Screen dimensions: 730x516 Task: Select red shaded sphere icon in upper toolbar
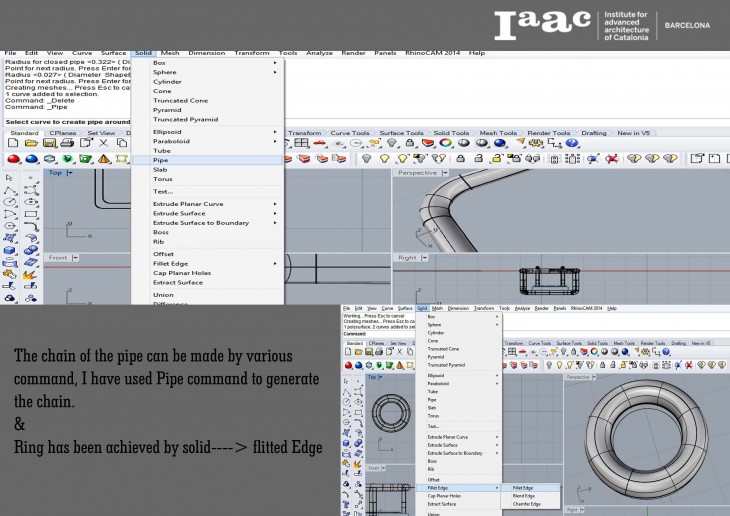14,158
